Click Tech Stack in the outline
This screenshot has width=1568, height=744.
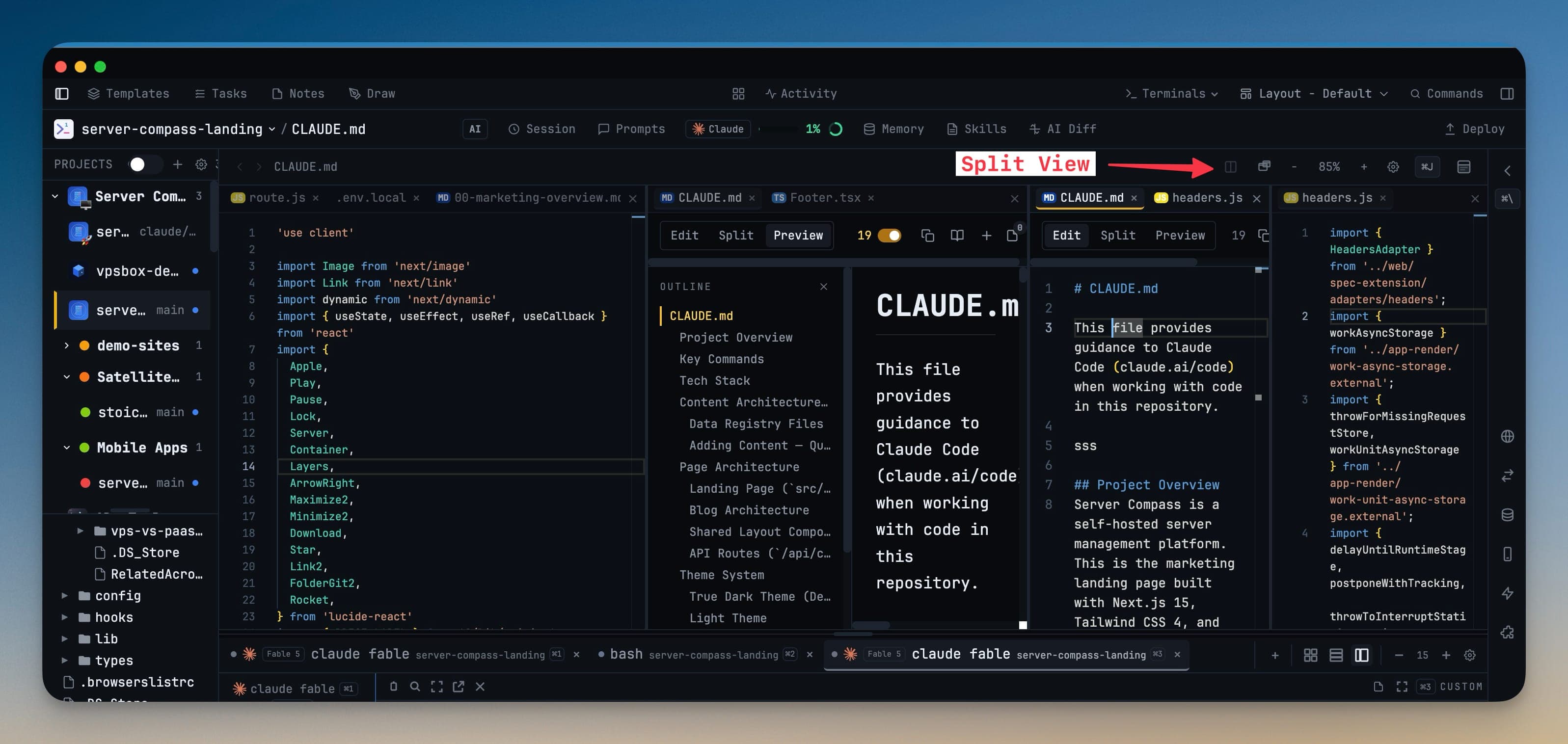[714, 381]
